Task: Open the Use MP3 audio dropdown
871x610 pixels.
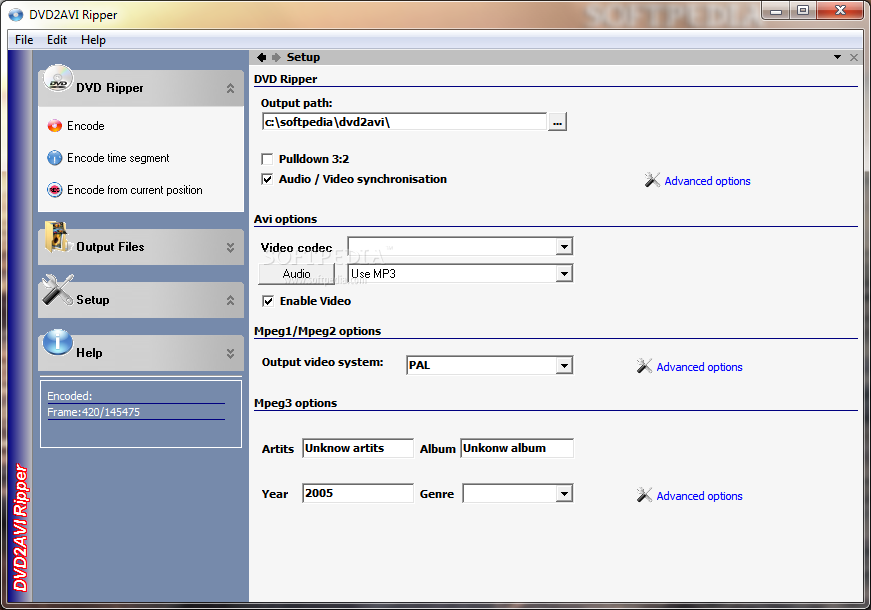Action: pos(564,273)
